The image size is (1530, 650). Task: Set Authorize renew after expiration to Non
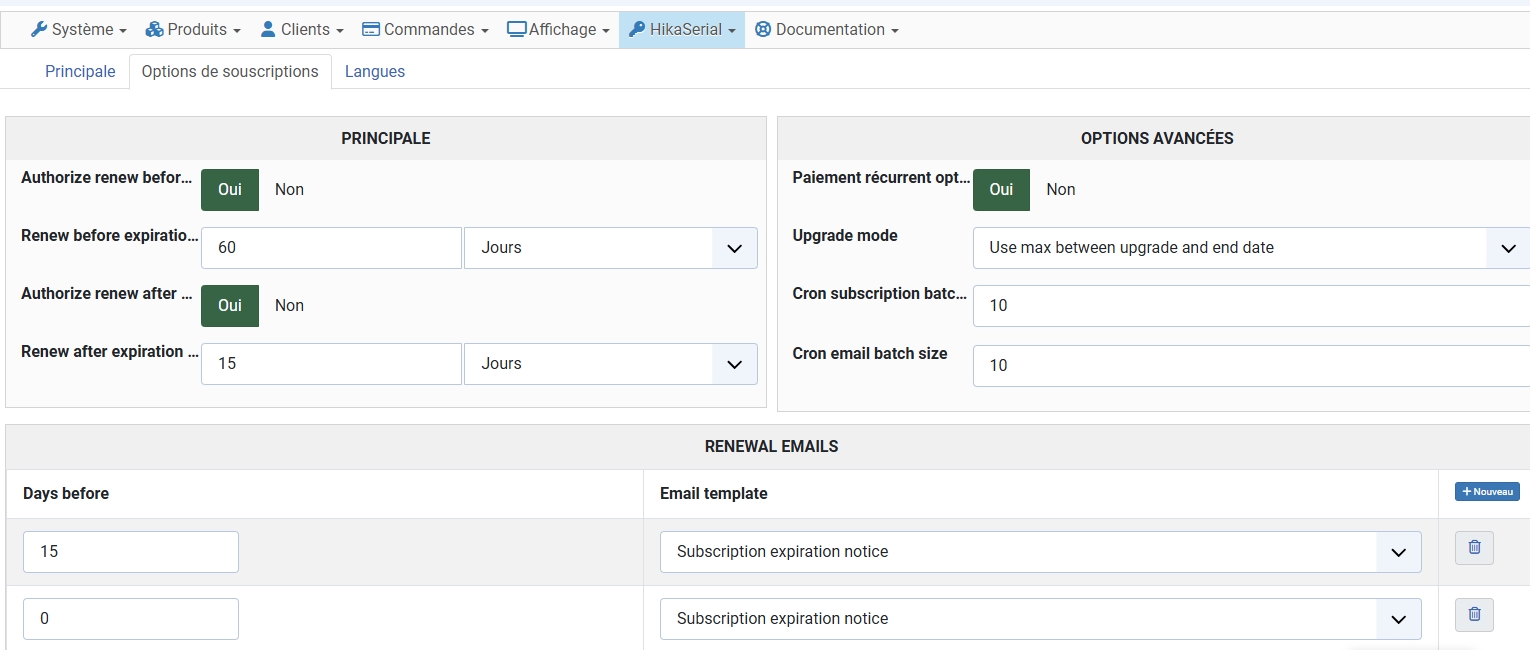[x=289, y=306]
